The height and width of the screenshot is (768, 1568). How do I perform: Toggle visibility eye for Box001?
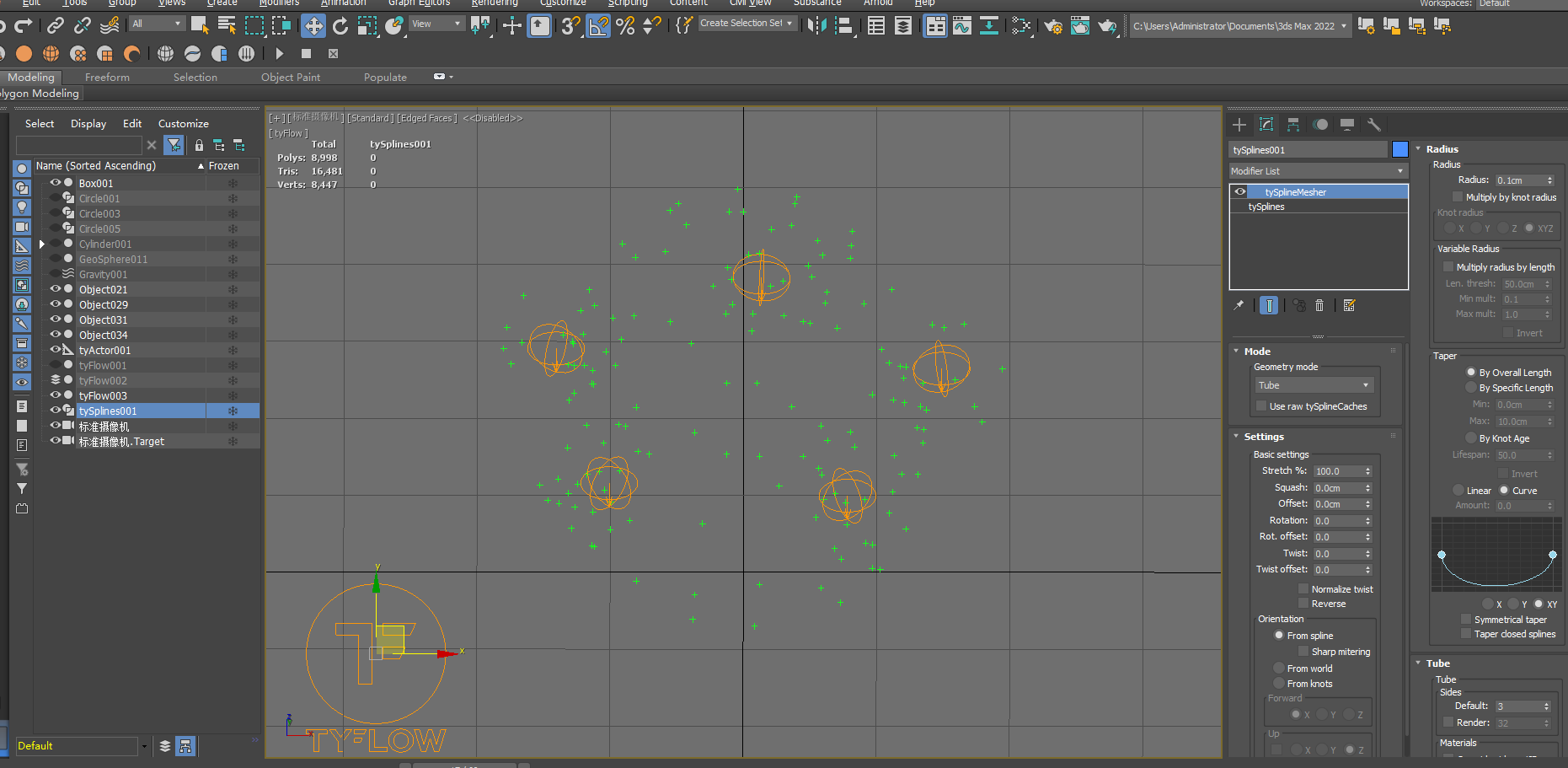(56, 183)
